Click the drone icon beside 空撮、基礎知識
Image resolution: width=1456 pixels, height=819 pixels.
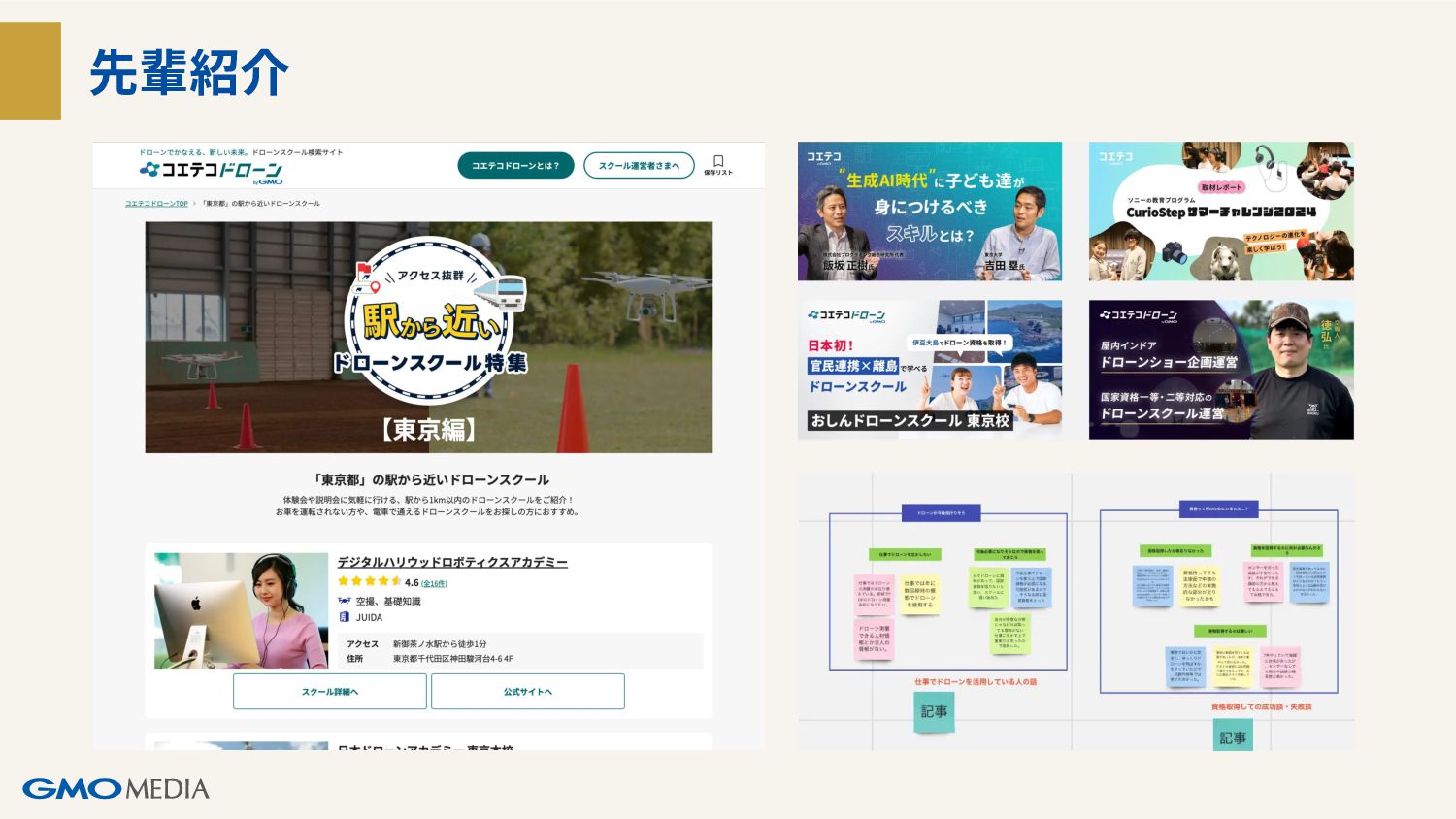click(x=344, y=601)
